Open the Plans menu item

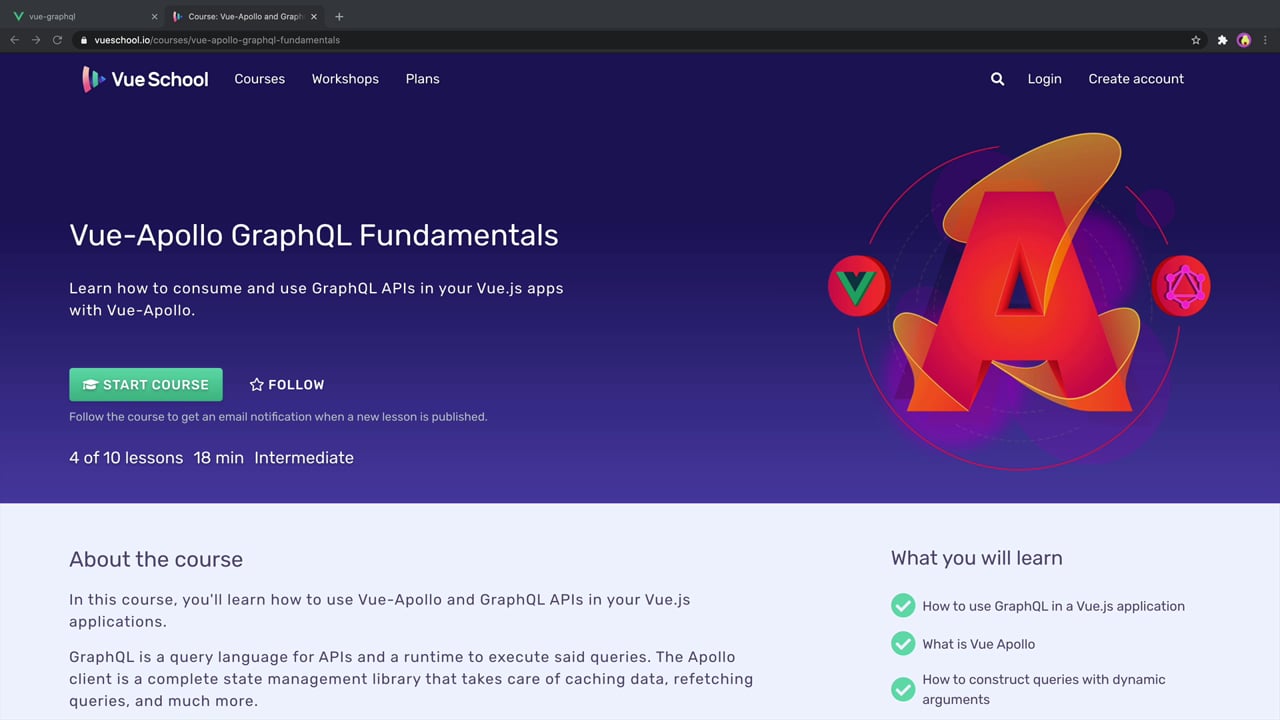(x=422, y=79)
